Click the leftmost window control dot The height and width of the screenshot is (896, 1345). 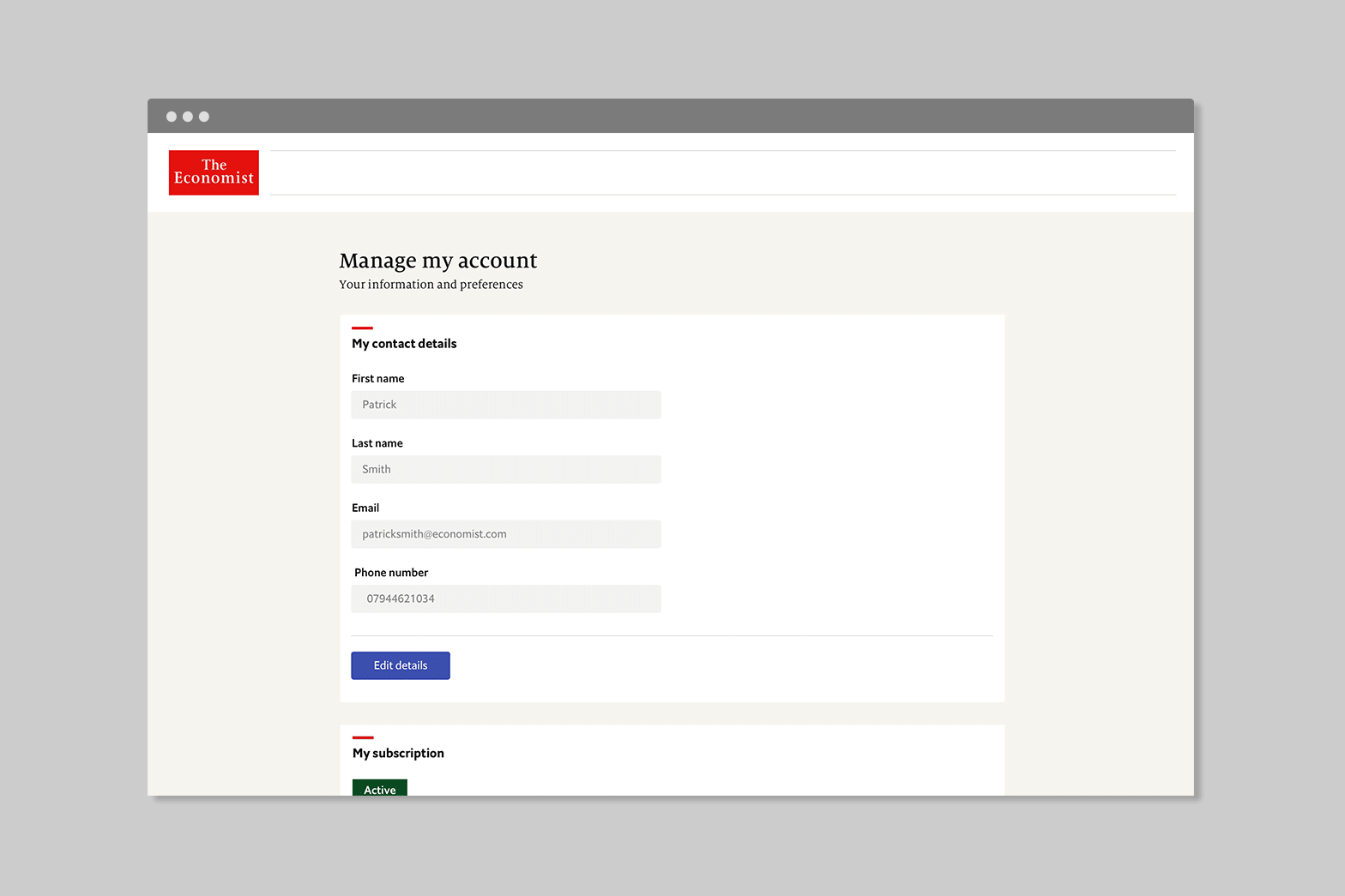click(x=172, y=117)
